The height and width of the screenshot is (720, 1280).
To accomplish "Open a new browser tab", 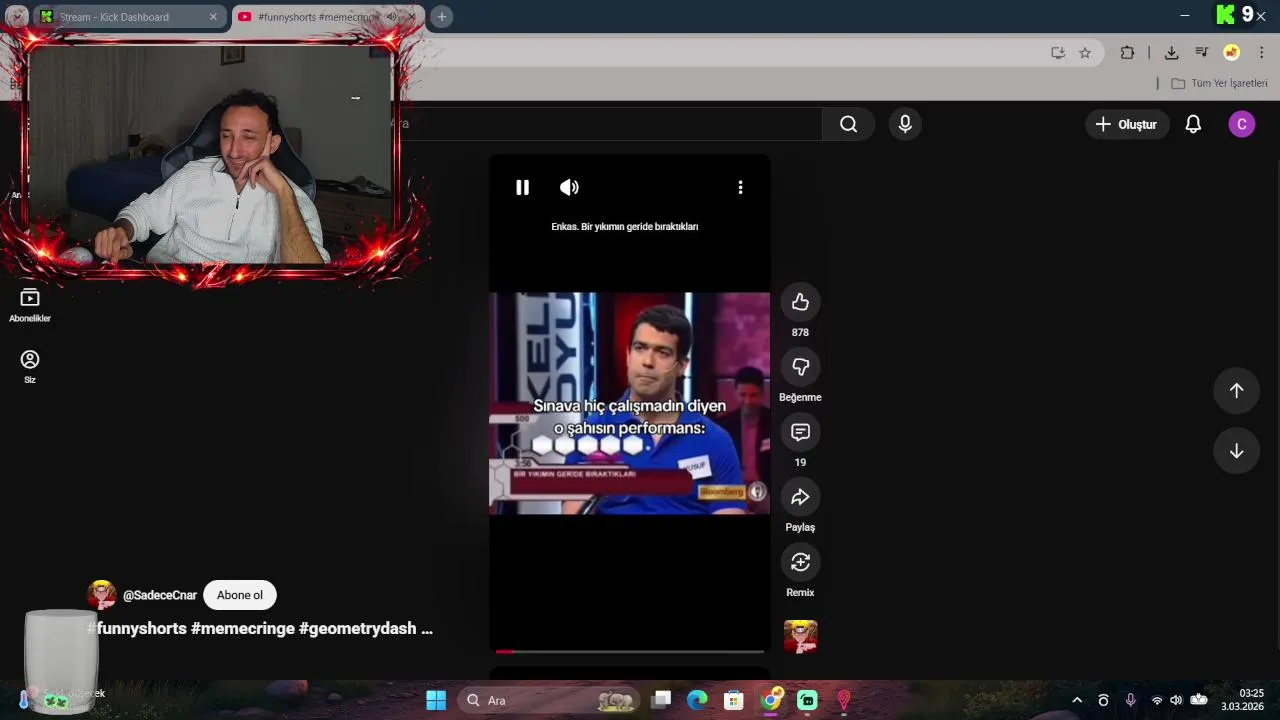I will (441, 17).
